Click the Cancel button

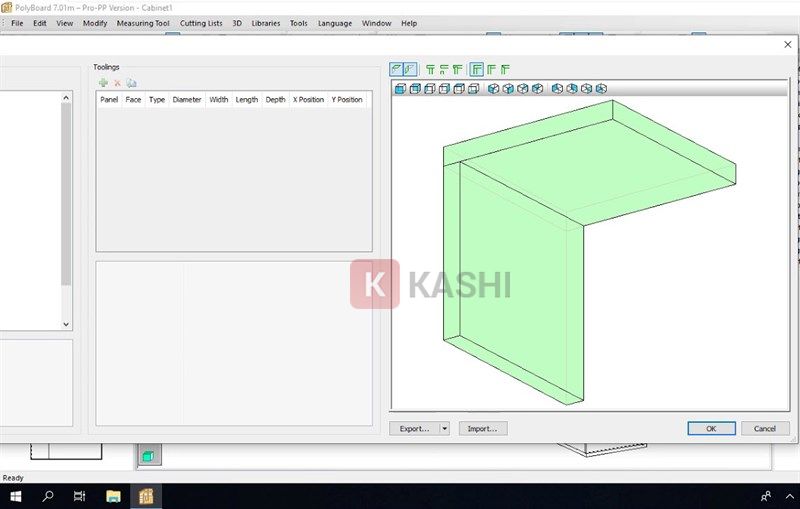(x=765, y=428)
